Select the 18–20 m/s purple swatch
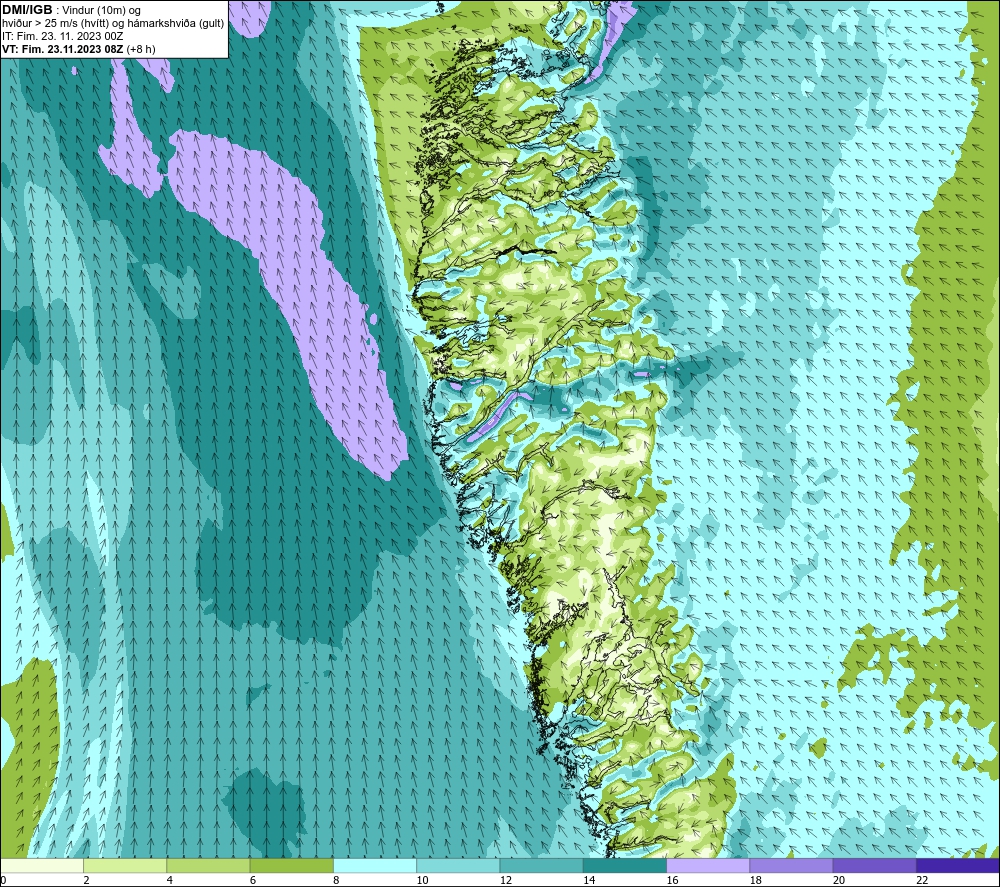This screenshot has width=1000, height=887. click(x=791, y=866)
